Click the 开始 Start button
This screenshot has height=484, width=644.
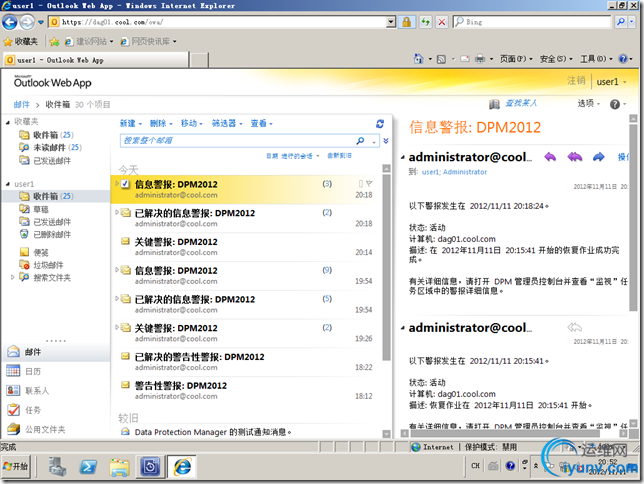coord(16,466)
